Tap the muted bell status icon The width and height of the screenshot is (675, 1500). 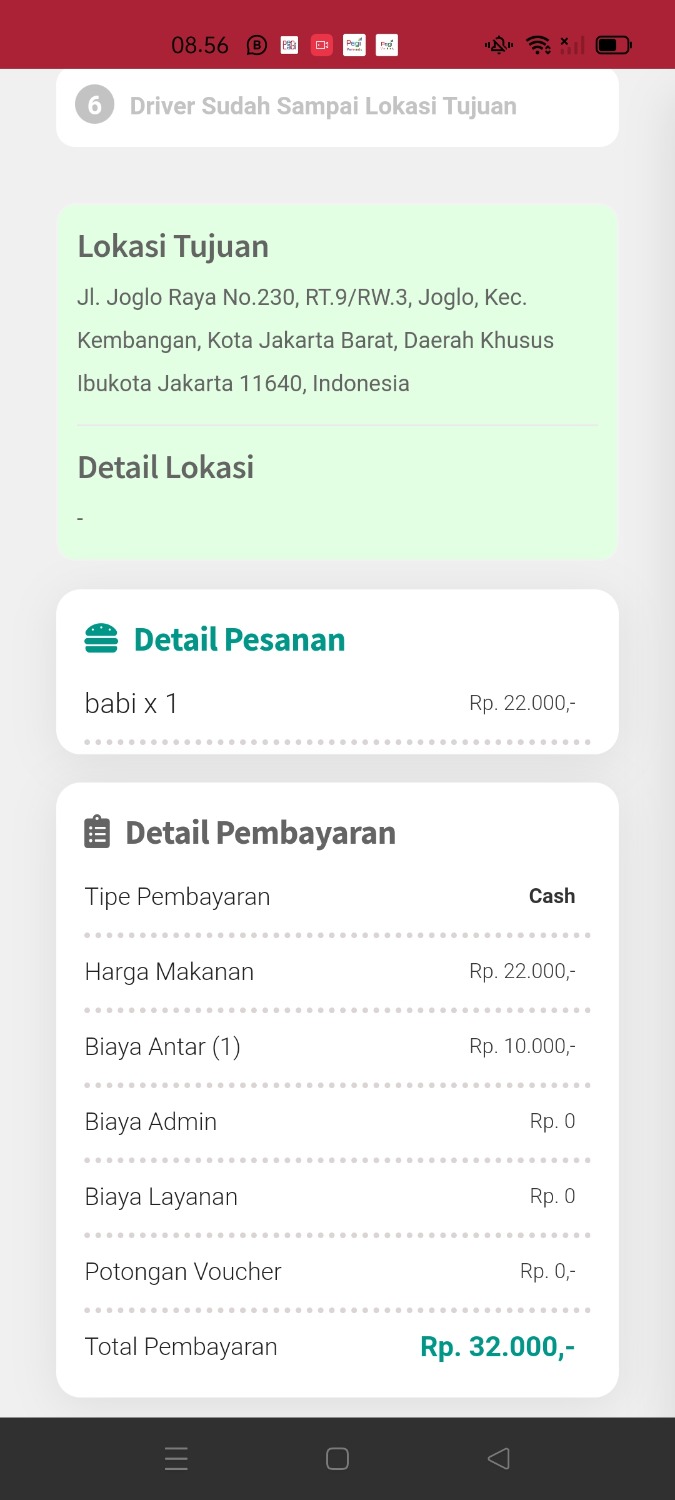click(498, 45)
